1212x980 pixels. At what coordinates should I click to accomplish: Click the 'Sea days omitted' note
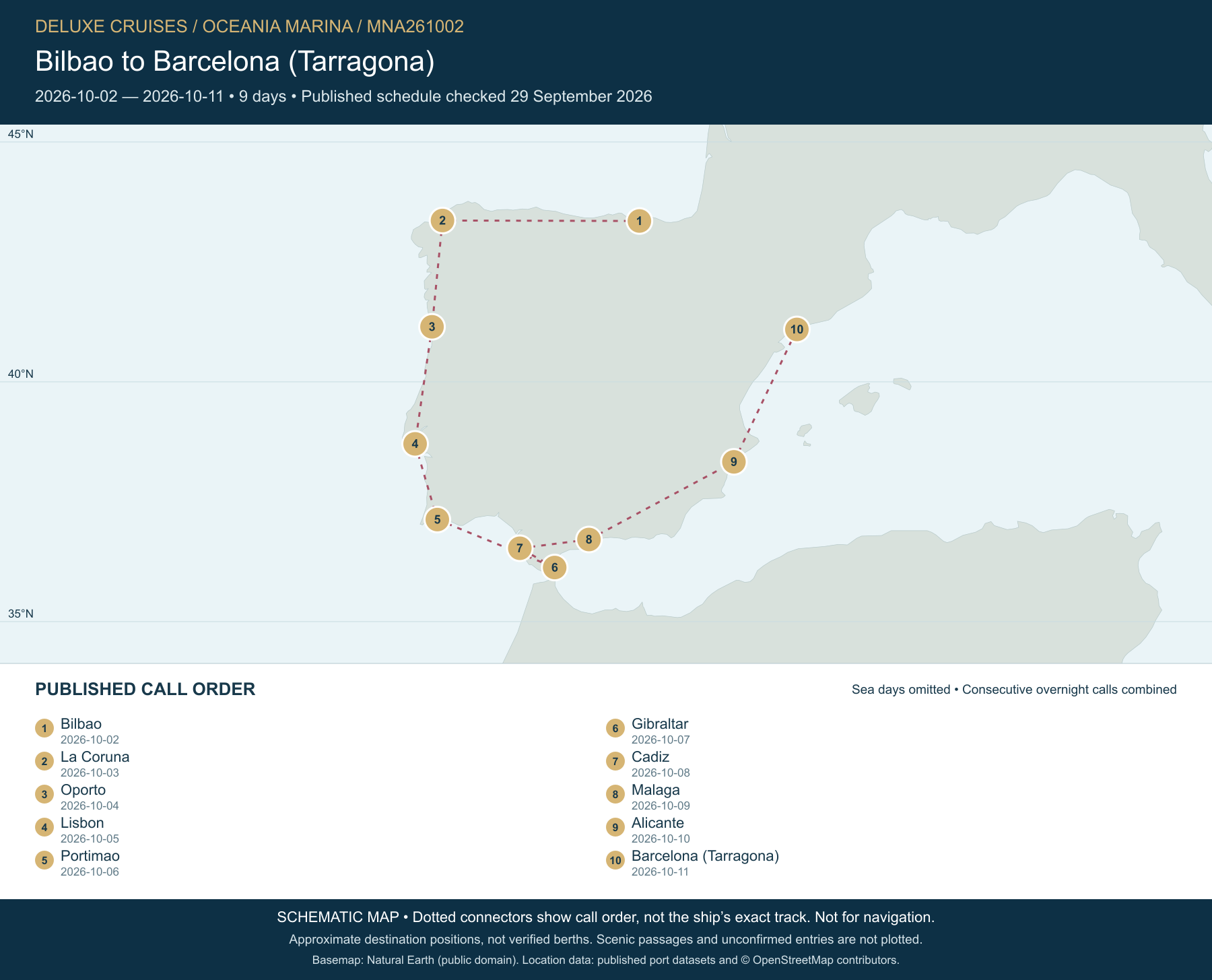pyautogui.click(x=901, y=690)
